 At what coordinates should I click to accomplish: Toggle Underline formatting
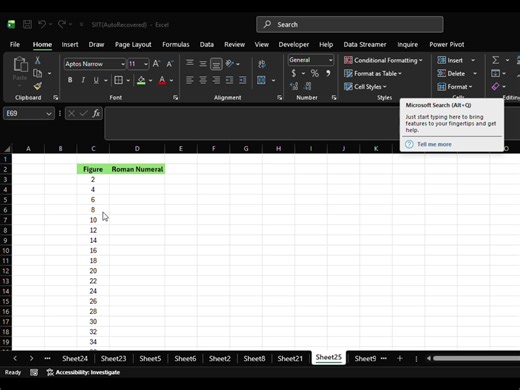pos(96,80)
